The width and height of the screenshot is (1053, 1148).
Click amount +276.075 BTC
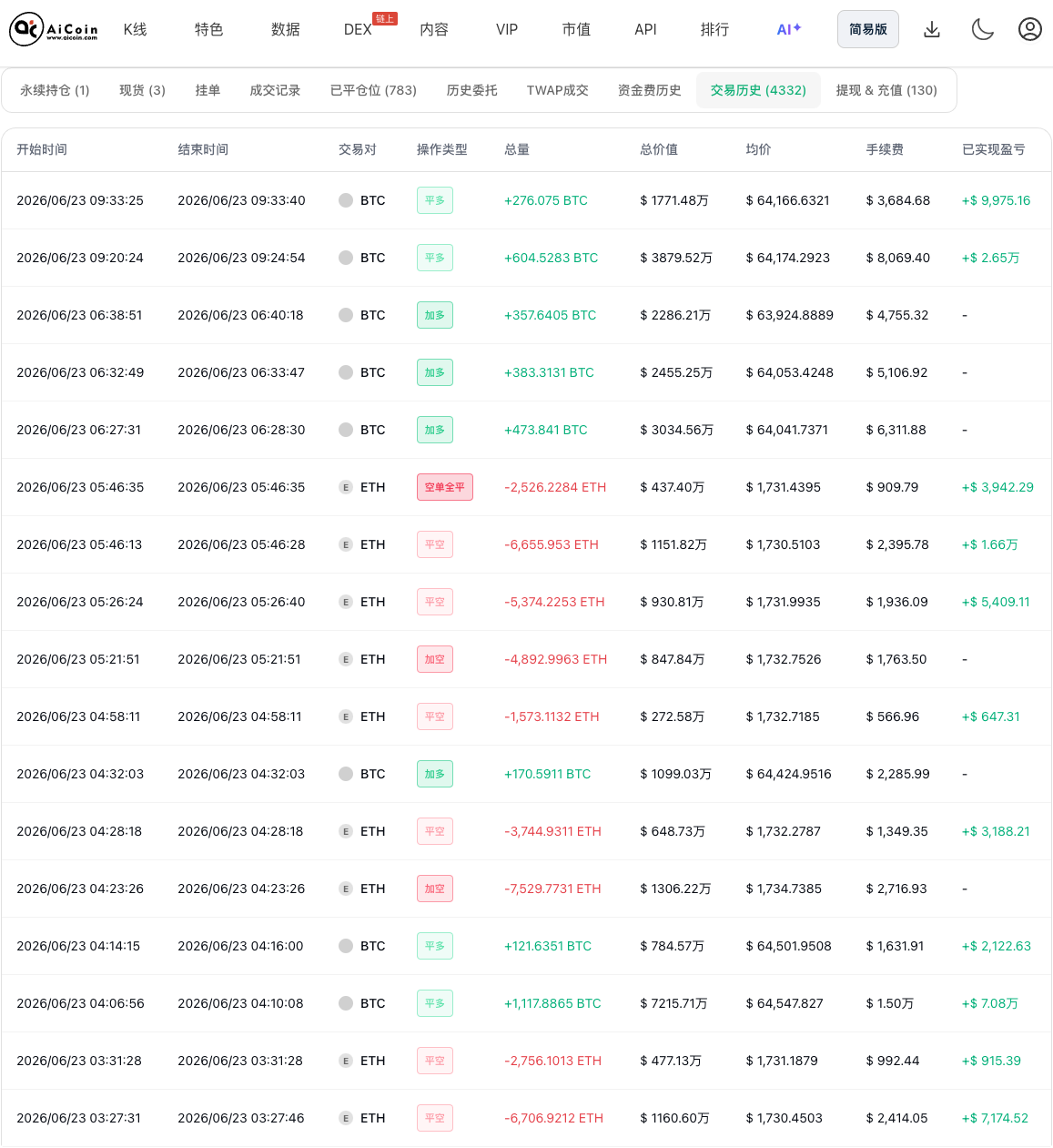(x=546, y=200)
